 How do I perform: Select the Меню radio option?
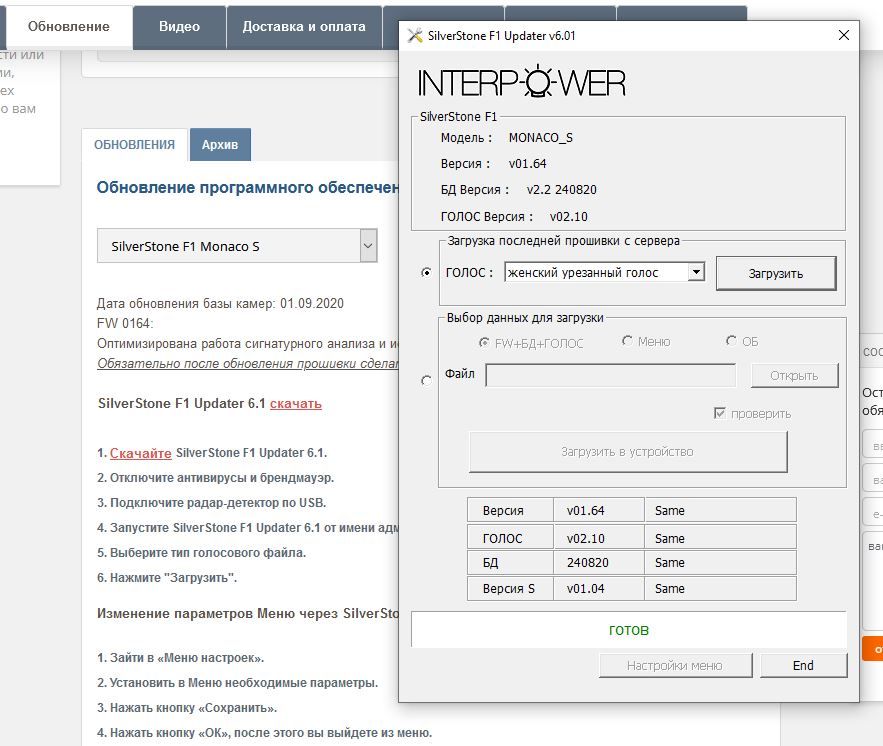point(627,341)
